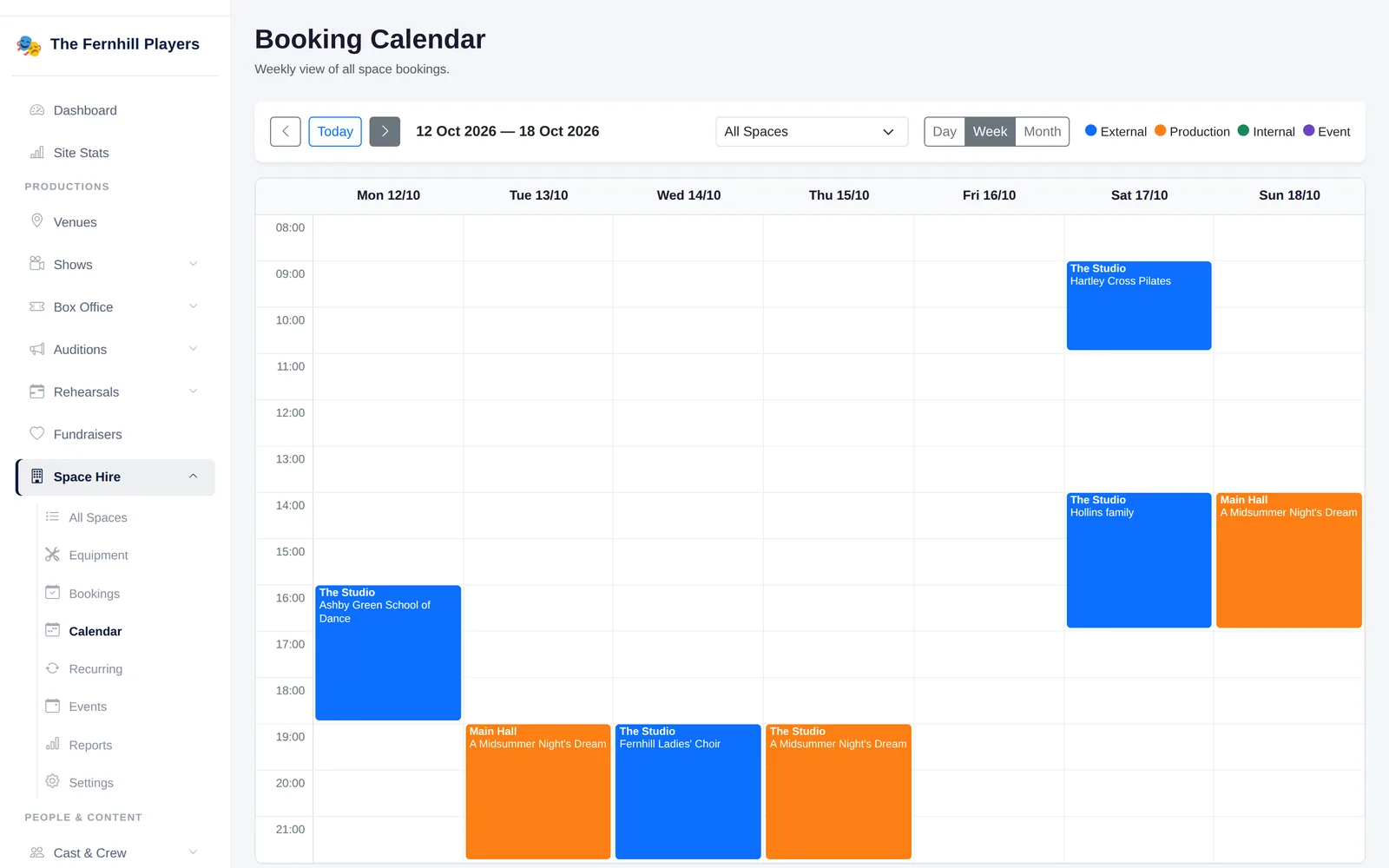The height and width of the screenshot is (868, 1389).
Task: Click the Recurring arrows icon
Action: (52, 668)
